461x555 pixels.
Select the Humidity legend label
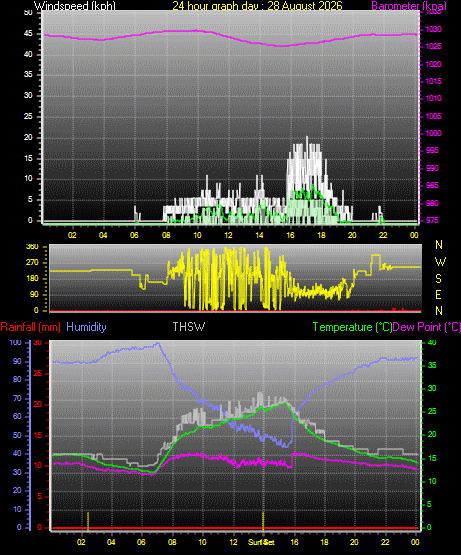point(86,327)
